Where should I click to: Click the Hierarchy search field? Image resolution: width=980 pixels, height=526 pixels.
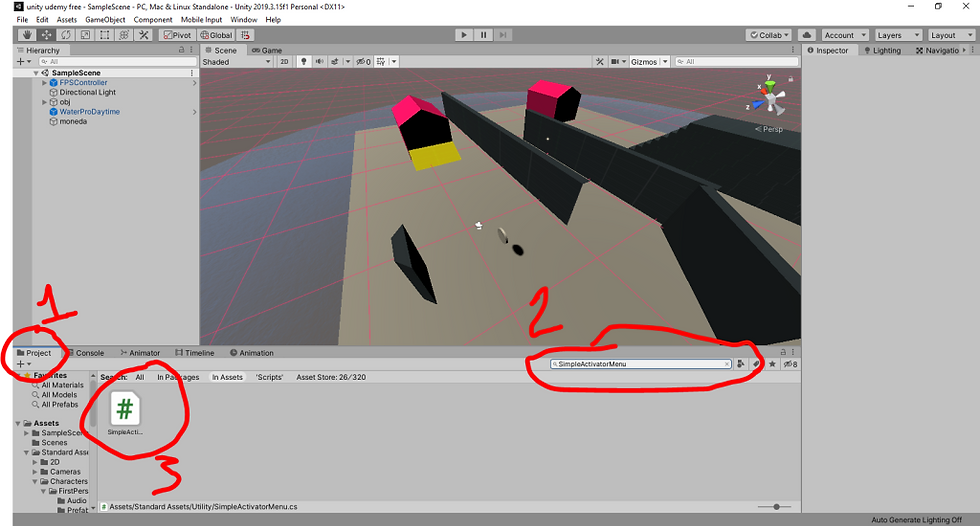coord(117,62)
